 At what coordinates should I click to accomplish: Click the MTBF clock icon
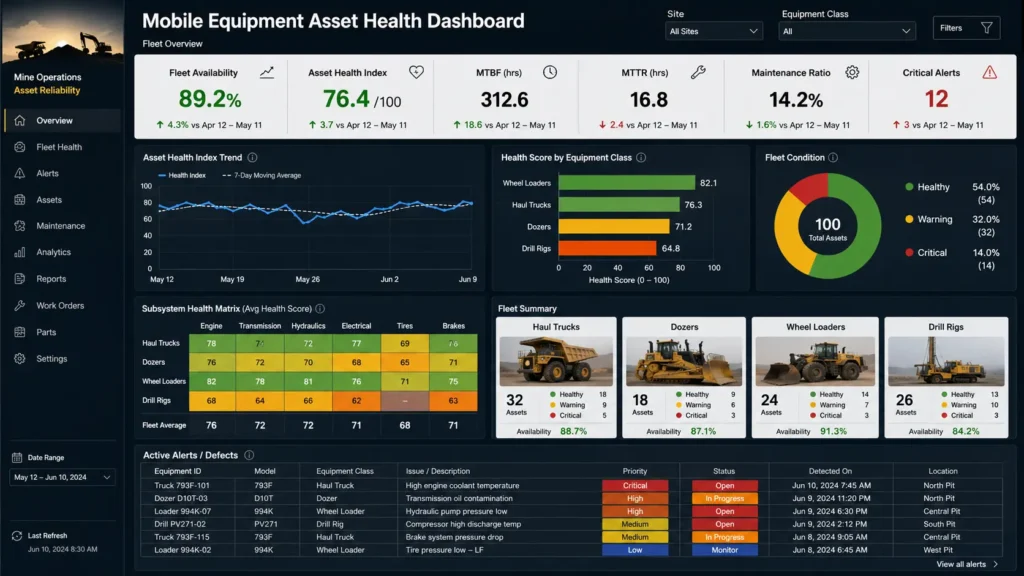coord(550,72)
